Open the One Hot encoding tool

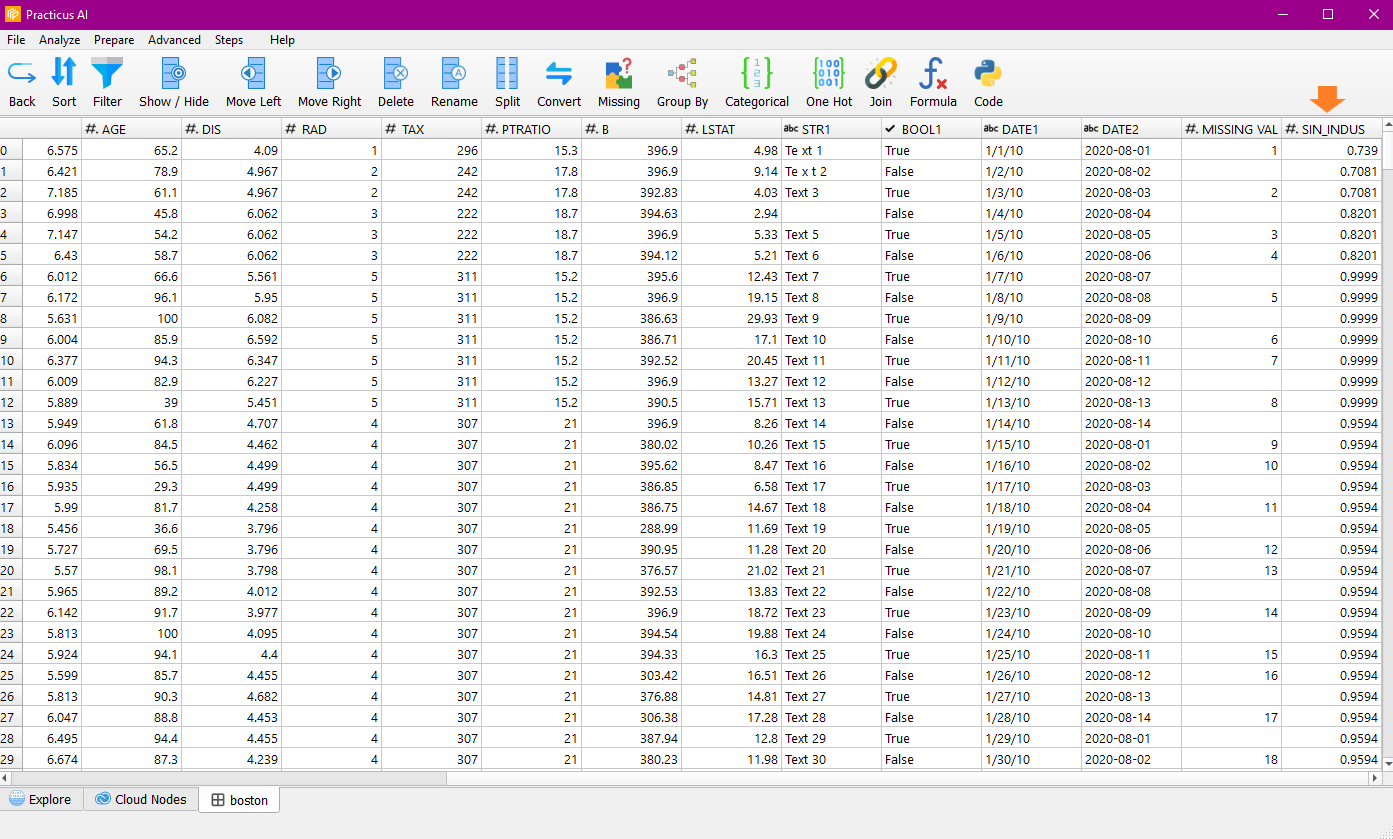(x=829, y=74)
